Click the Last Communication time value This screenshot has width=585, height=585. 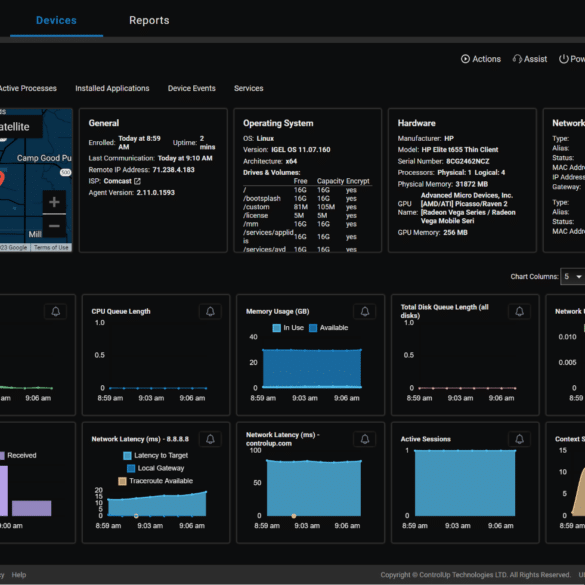185,158
